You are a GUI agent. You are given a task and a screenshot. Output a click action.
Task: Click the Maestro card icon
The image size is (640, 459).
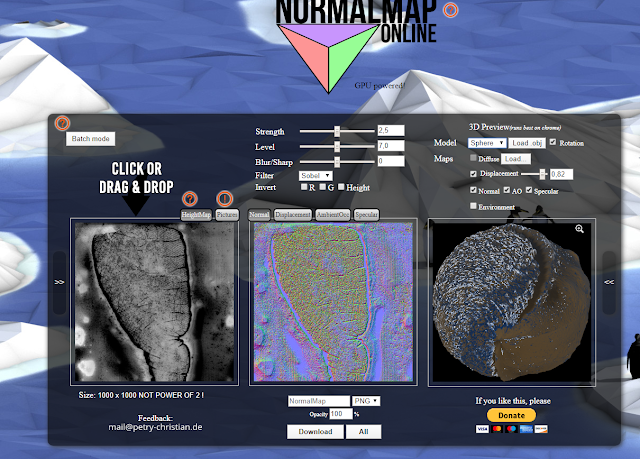click(511, 429)
